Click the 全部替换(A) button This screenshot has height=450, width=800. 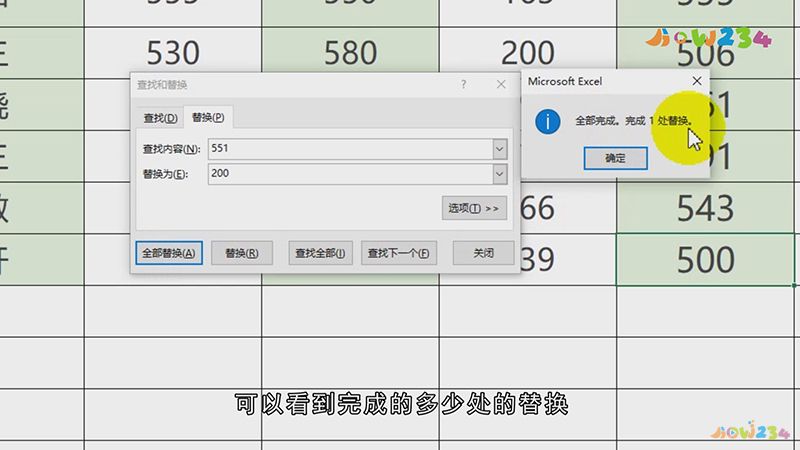[169, 253]
